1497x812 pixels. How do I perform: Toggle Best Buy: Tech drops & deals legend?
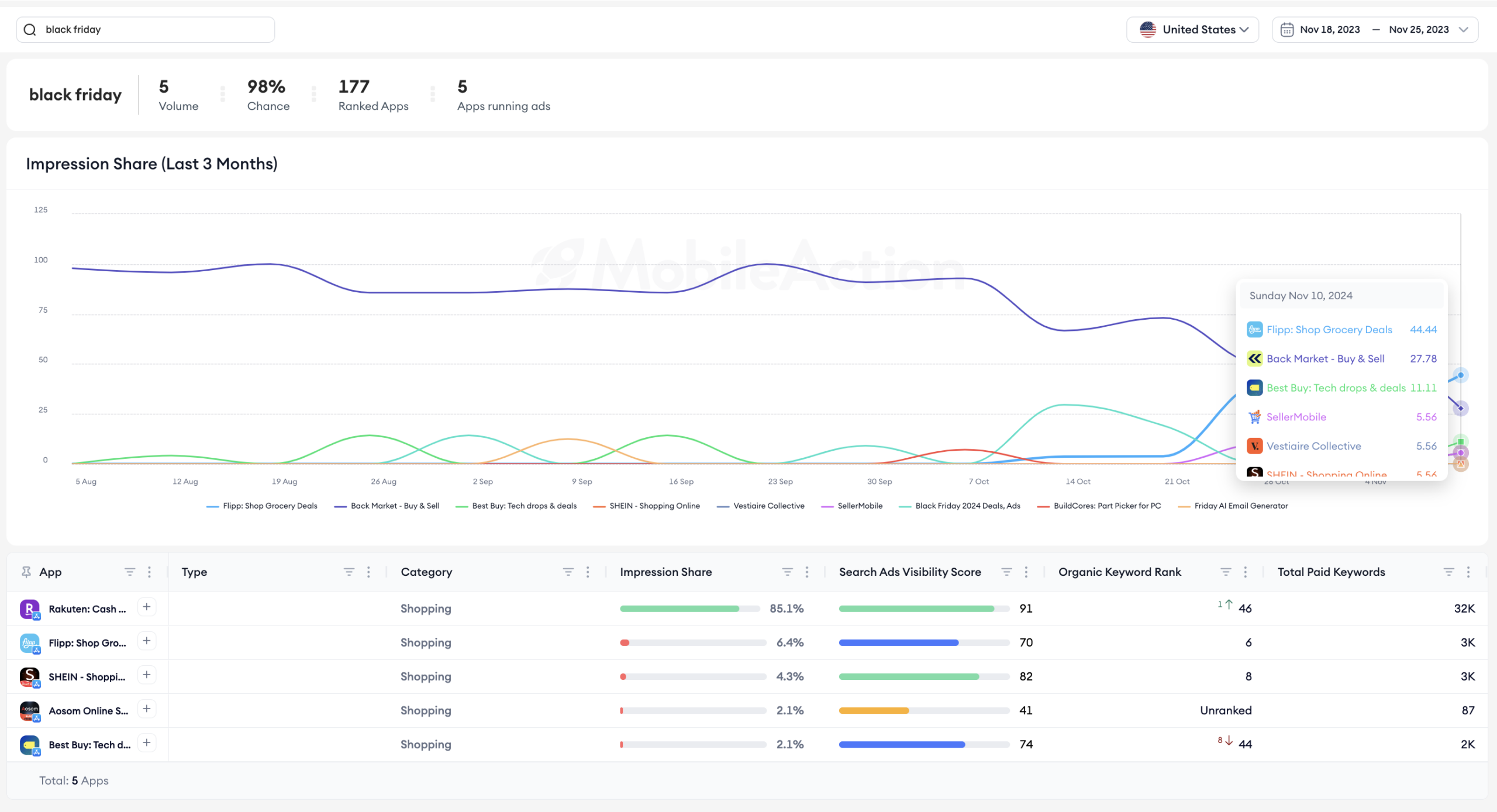point(516,506)
